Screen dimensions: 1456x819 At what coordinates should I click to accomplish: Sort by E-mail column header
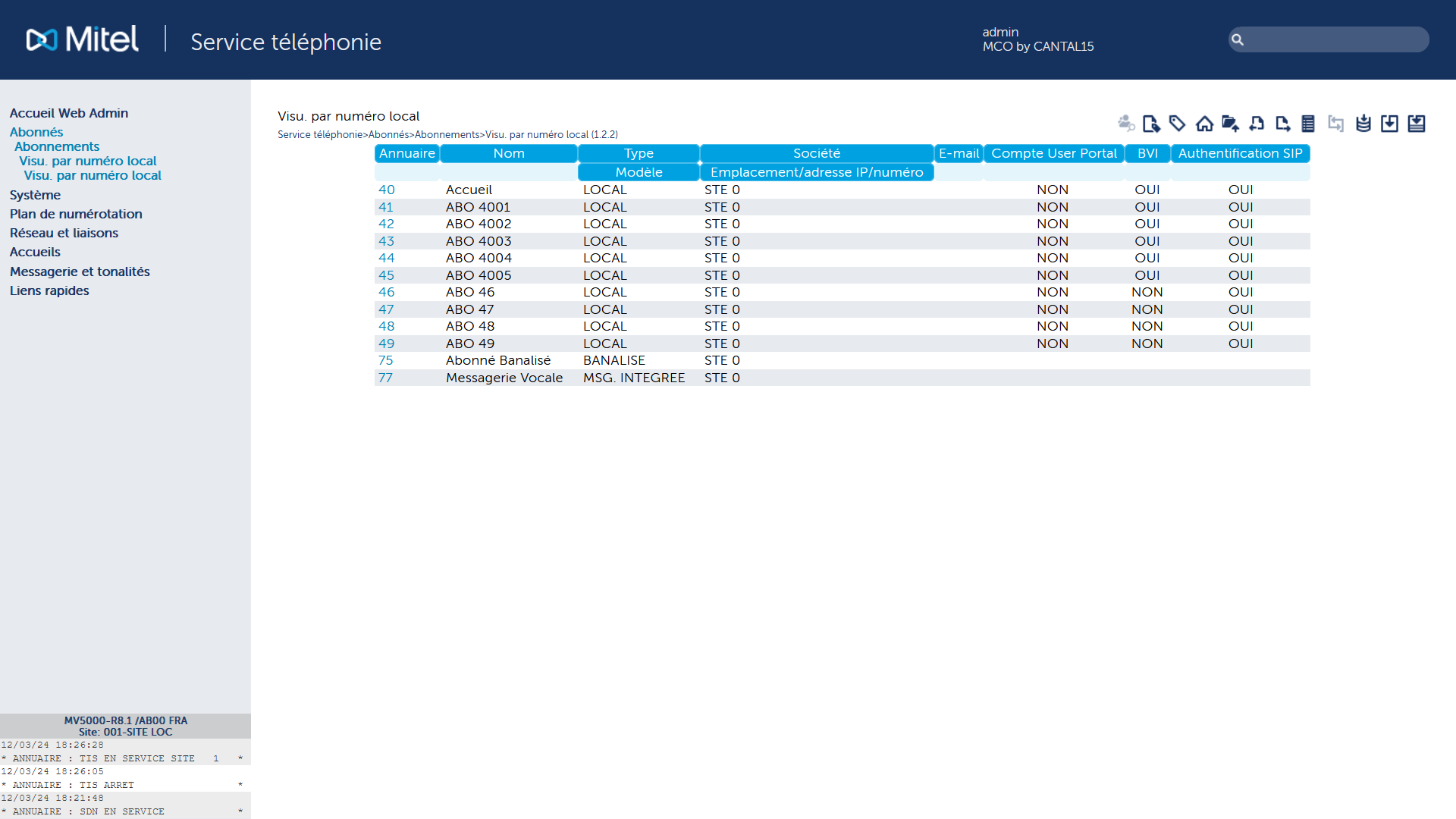click(959, 153)
